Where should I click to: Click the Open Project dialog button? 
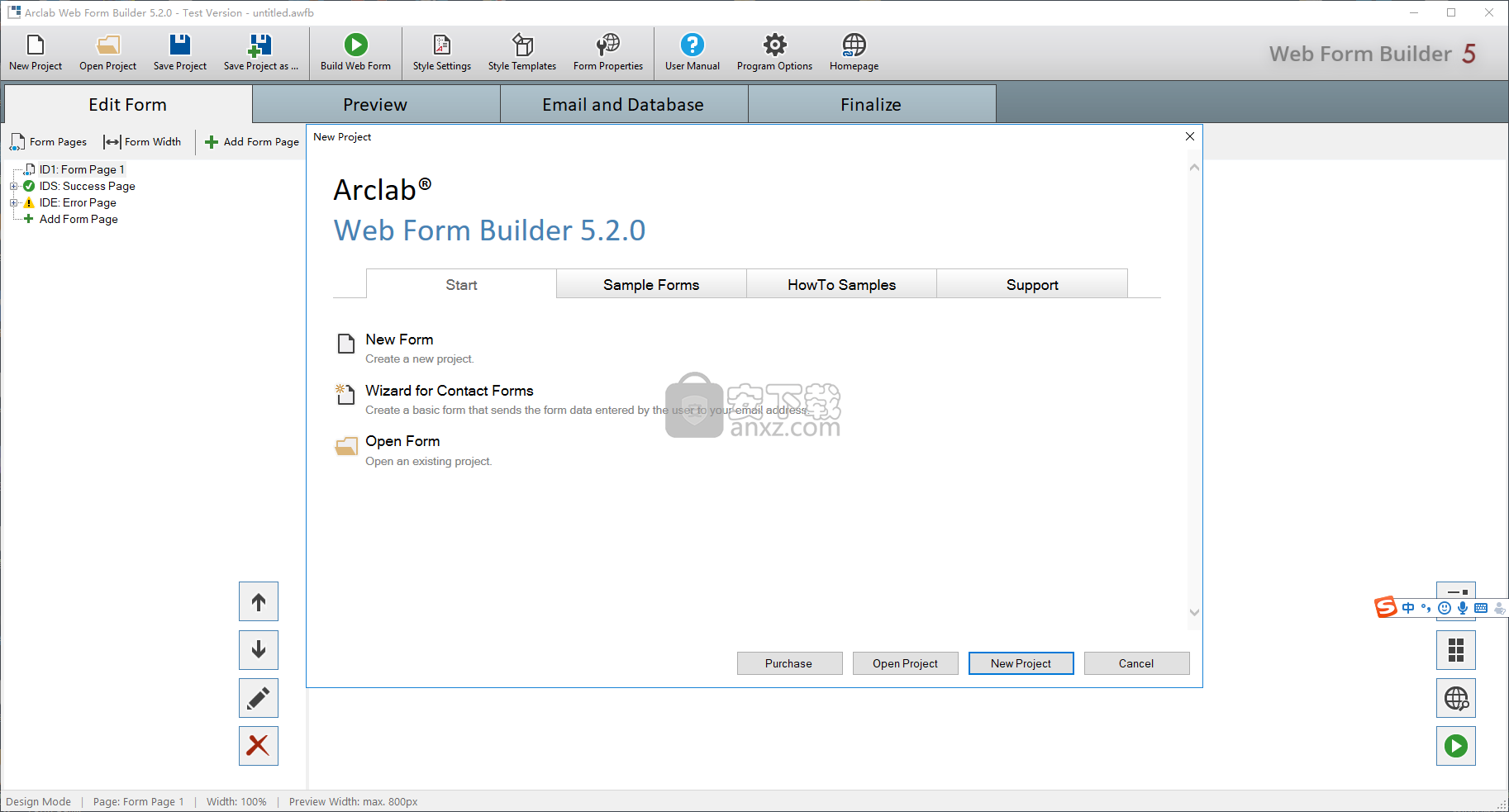coord(905,663)
